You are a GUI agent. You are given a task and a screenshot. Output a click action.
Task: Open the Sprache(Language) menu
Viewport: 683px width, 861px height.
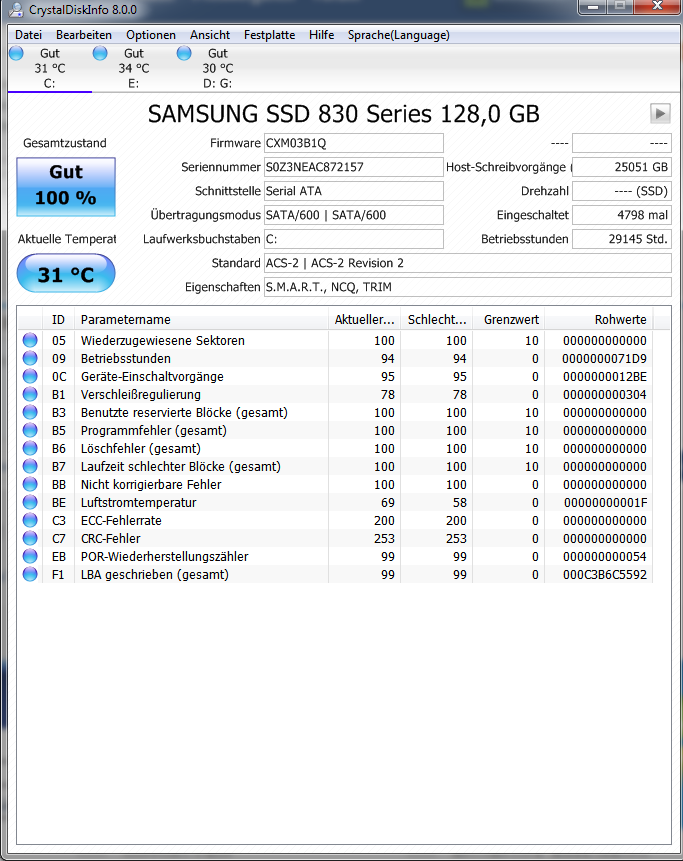pos(399,35)
